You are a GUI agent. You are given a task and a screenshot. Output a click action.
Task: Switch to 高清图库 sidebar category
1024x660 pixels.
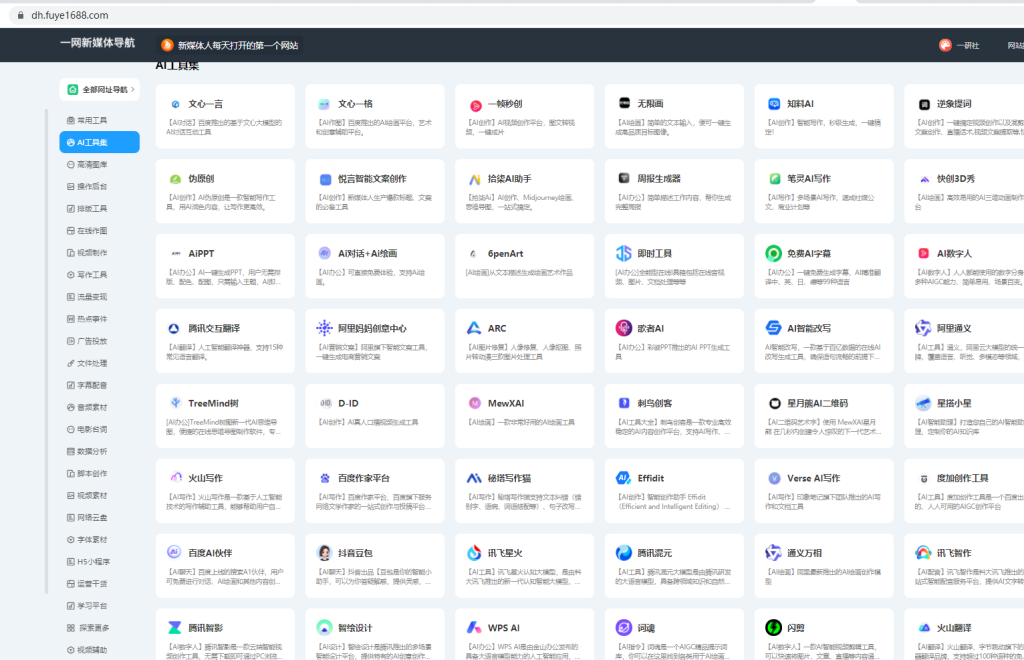92,165
